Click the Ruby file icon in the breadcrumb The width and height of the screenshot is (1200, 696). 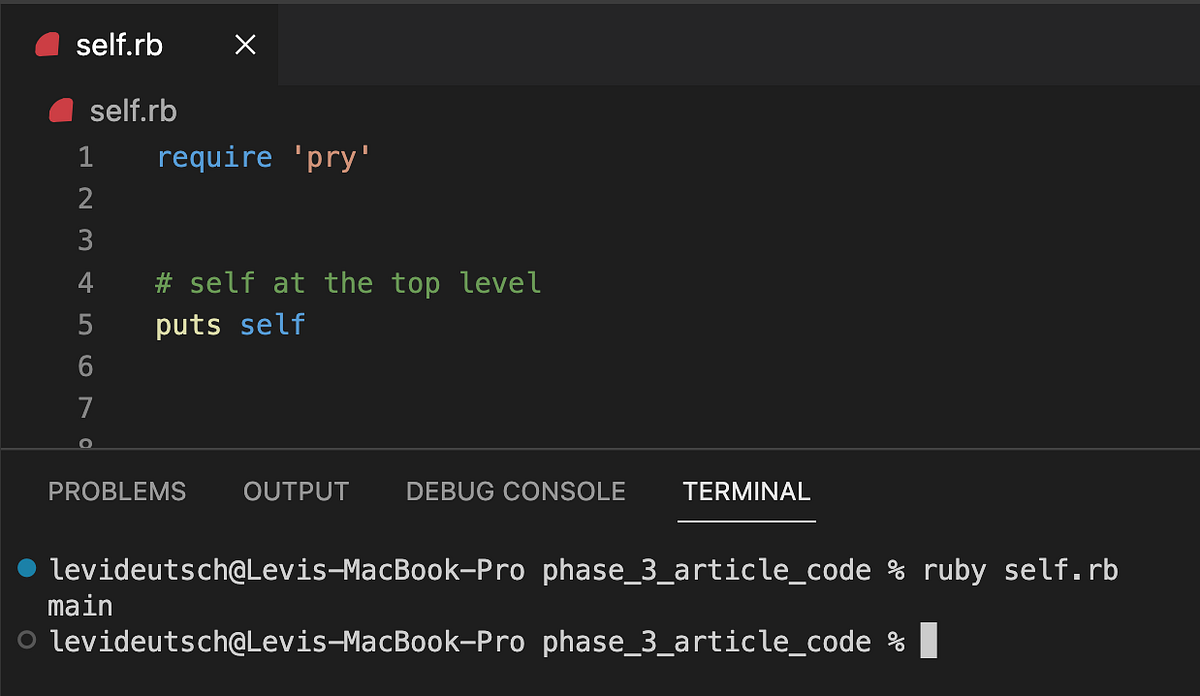pyautogui.click(x=61, y=110)
